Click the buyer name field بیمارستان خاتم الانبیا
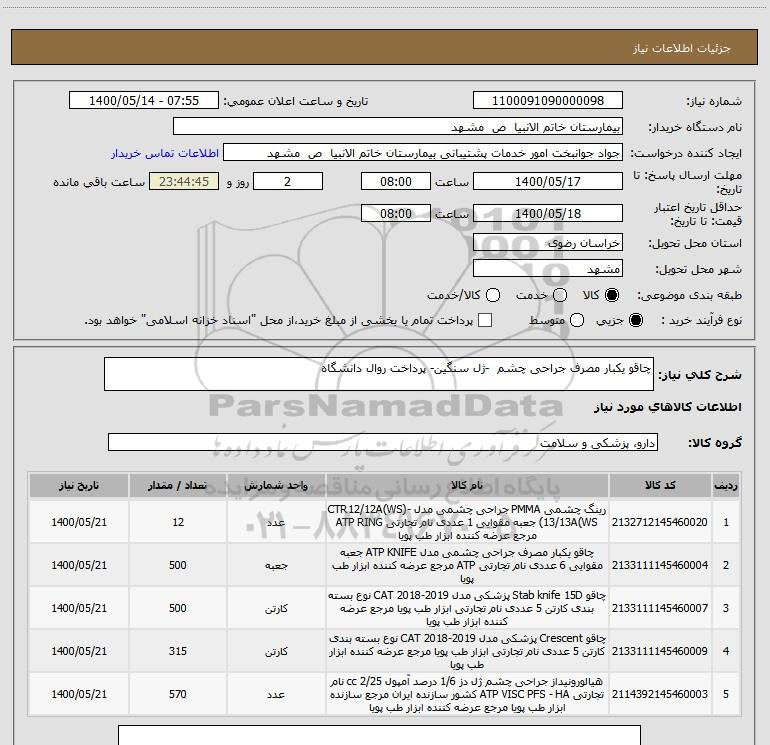This screenshot has height=745, width=770. 398,127
